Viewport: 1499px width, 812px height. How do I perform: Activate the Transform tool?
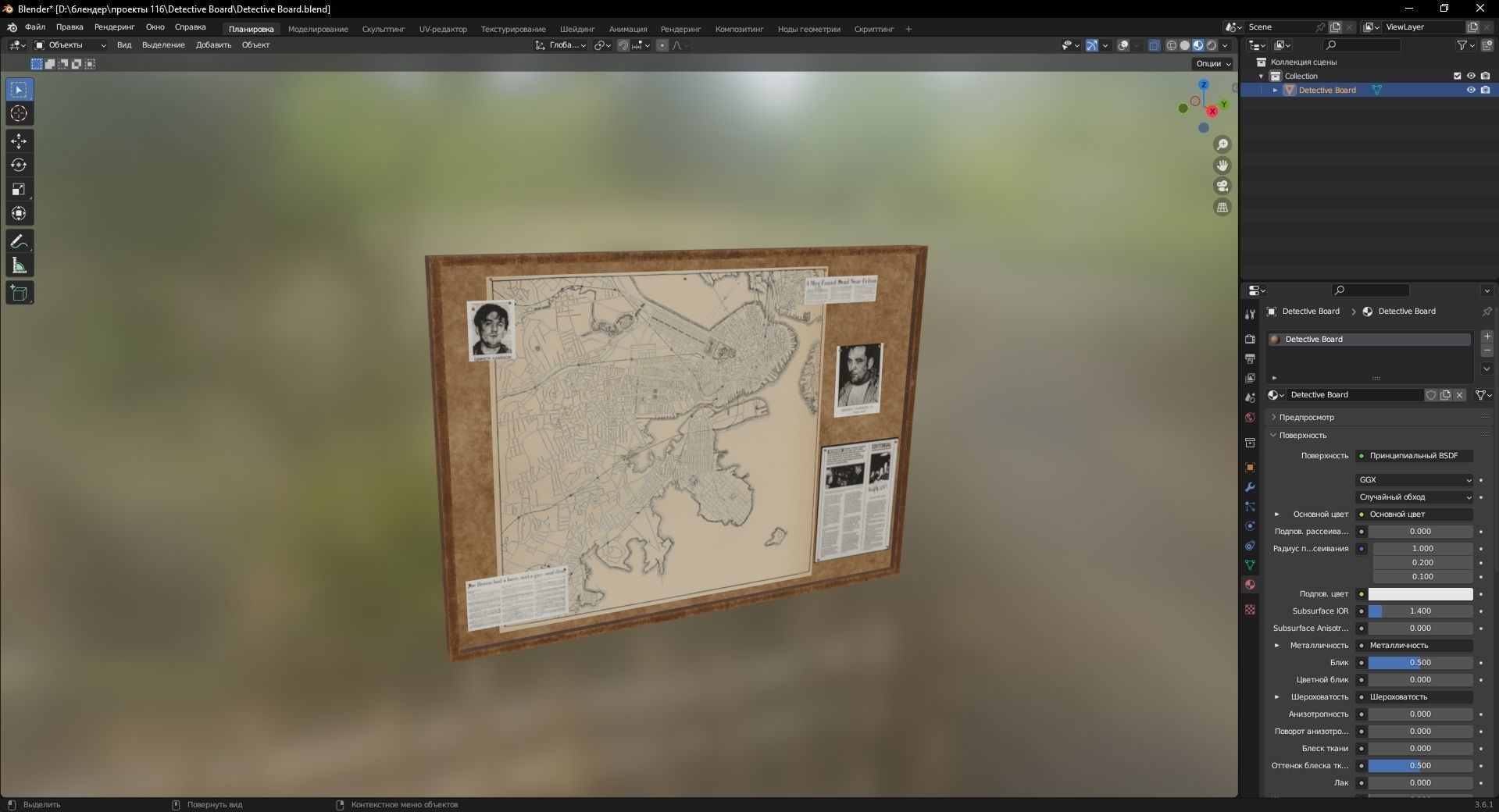[19, 213]
